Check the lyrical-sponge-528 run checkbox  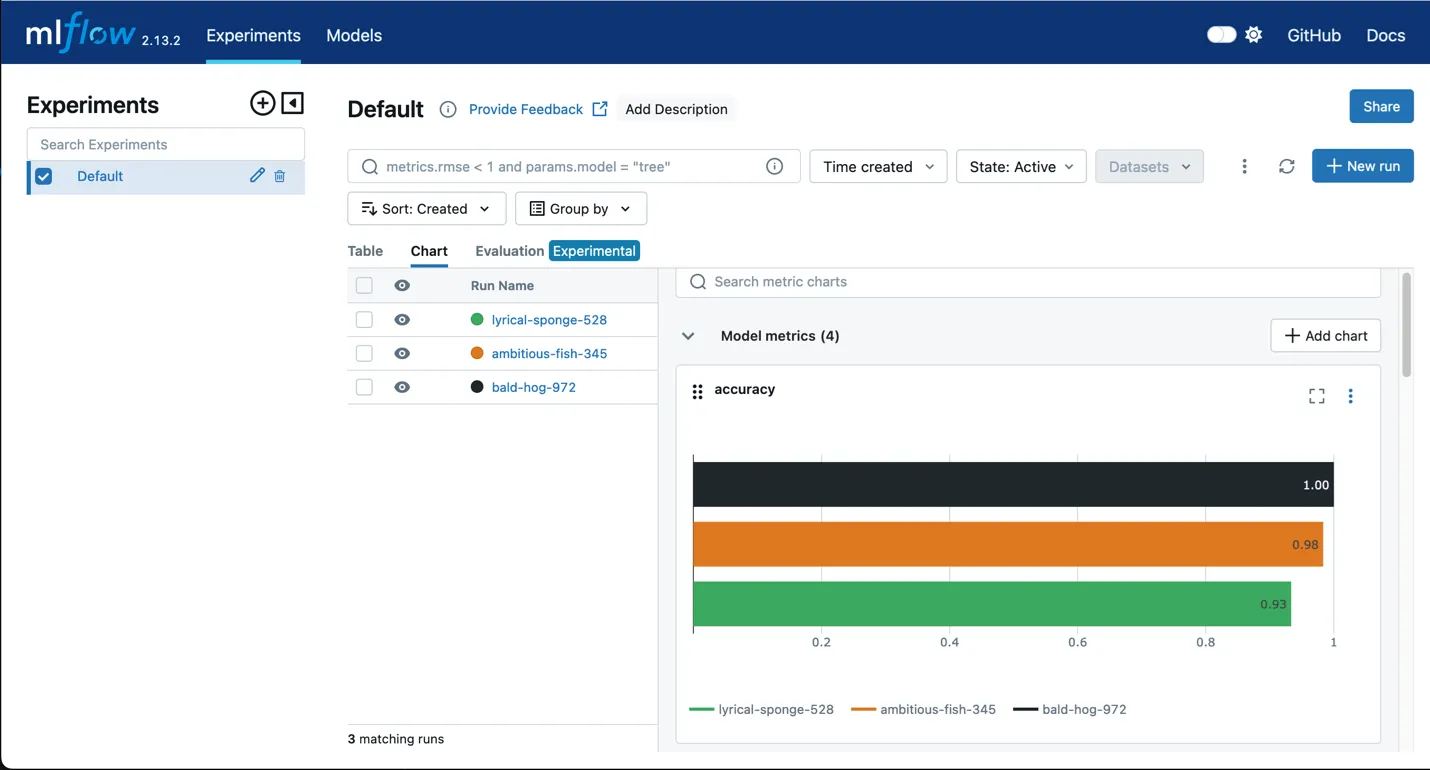[x=364, y=320]
